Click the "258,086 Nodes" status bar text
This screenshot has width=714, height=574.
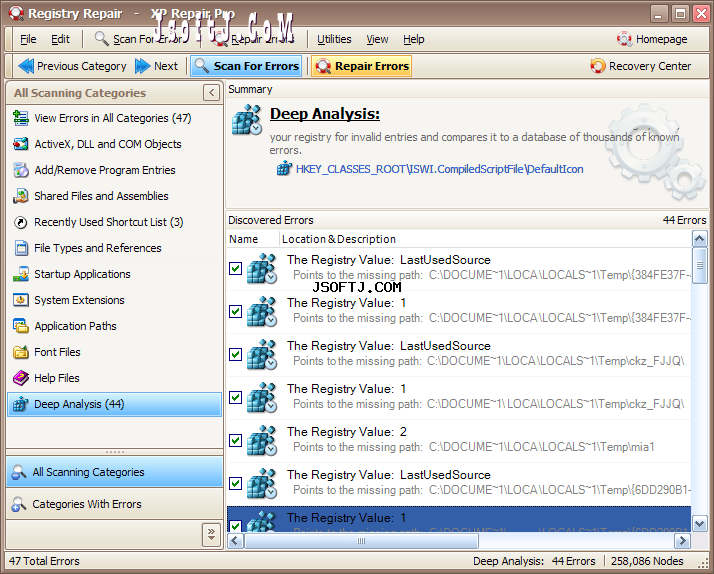(647, 561)
